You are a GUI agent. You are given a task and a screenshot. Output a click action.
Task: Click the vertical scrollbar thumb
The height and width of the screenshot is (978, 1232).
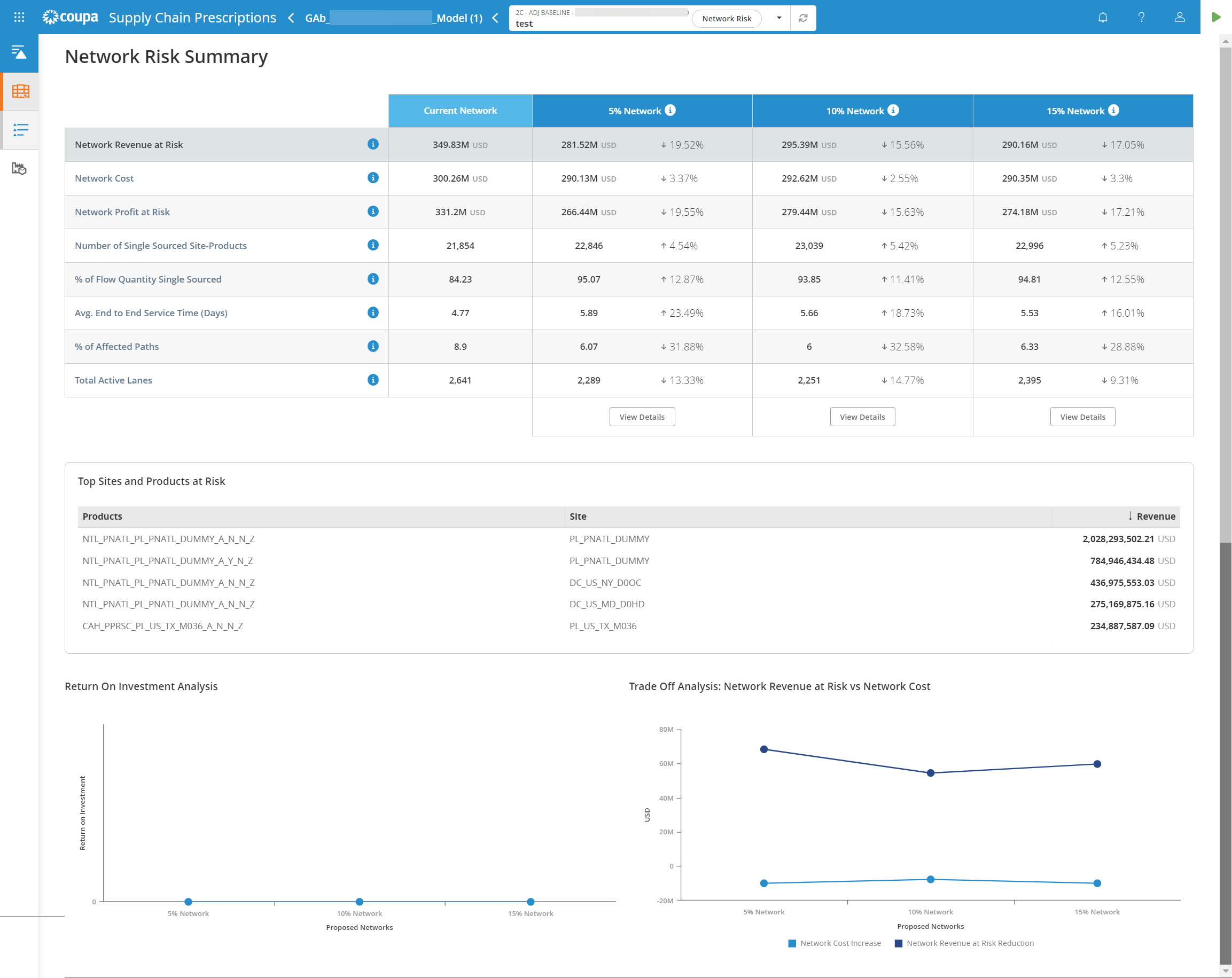click(1226, 294)
